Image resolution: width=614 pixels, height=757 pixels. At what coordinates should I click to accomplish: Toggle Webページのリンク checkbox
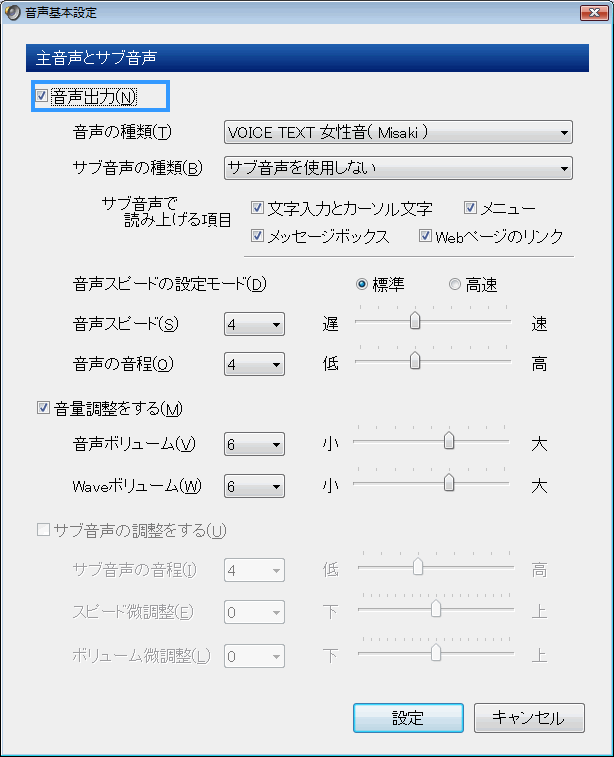point(425,237)
